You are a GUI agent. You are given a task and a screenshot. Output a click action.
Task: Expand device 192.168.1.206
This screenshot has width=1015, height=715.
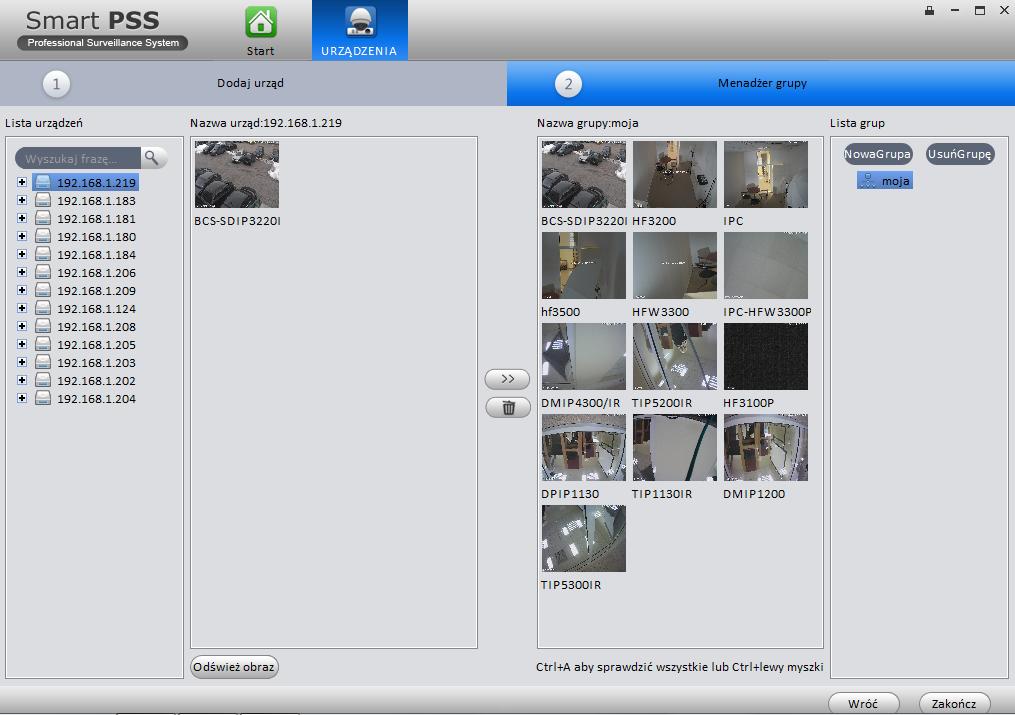point(22,272)
